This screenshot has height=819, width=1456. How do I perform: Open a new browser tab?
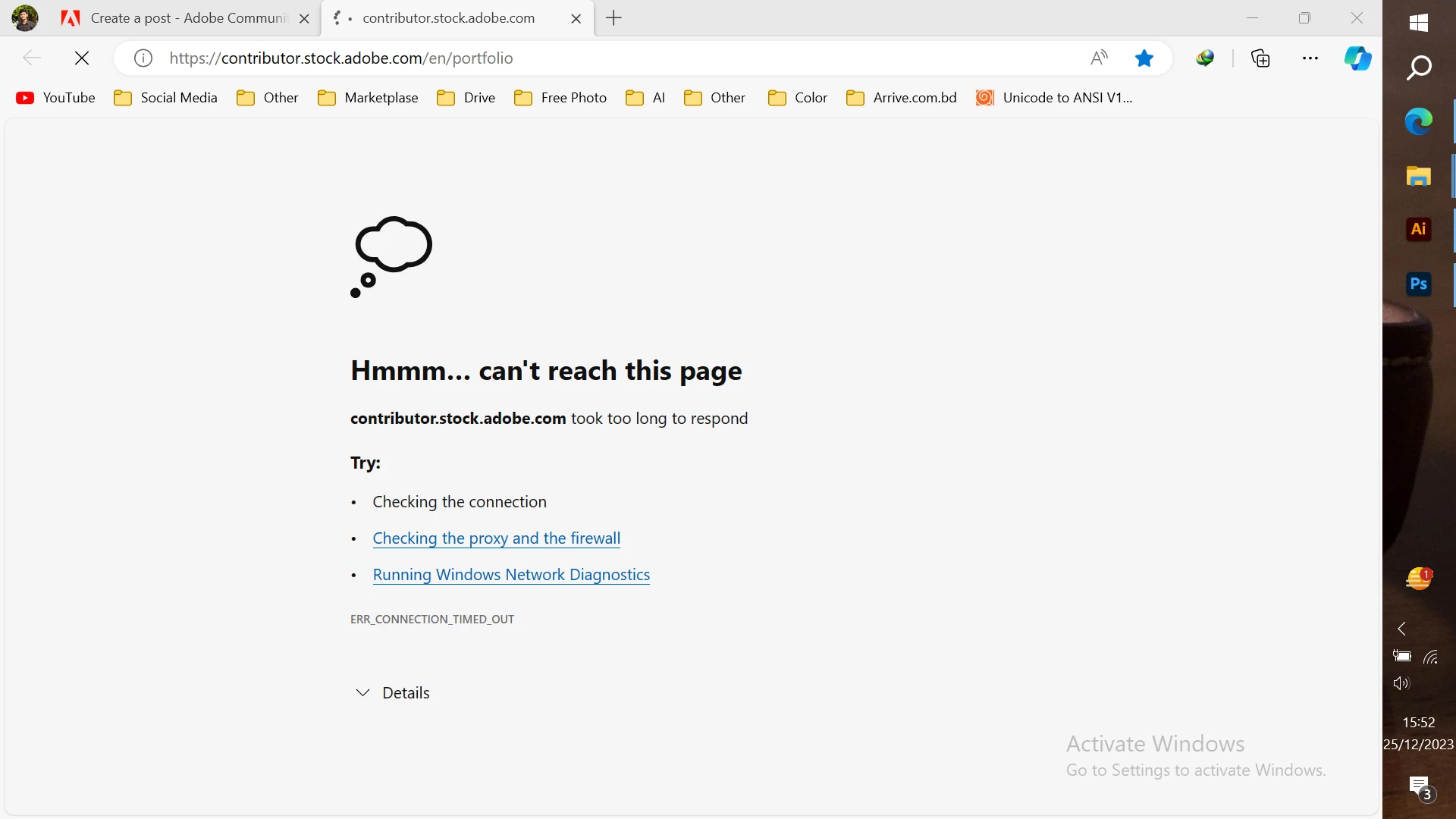[614, 18]
